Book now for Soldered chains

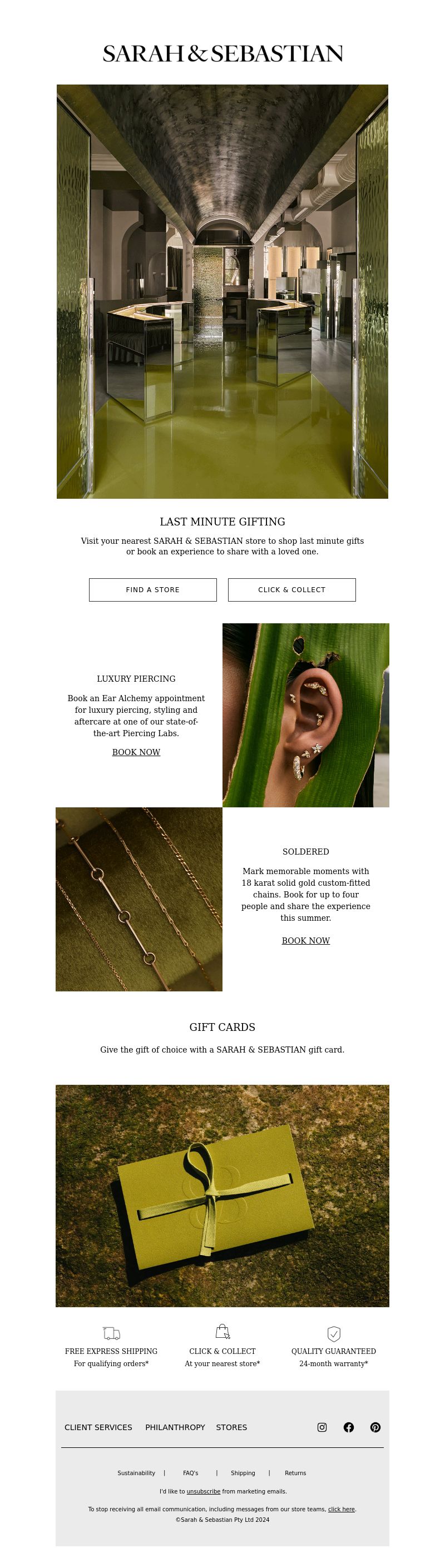point(305,940)
